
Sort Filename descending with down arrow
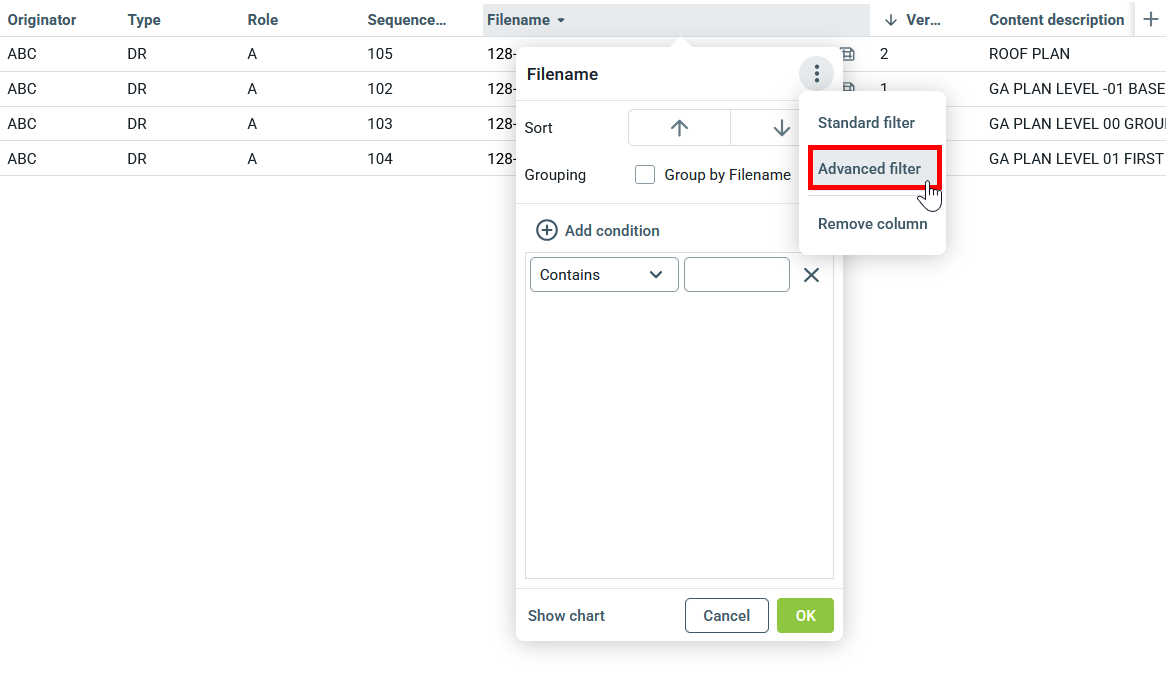[x=781, y=128]
